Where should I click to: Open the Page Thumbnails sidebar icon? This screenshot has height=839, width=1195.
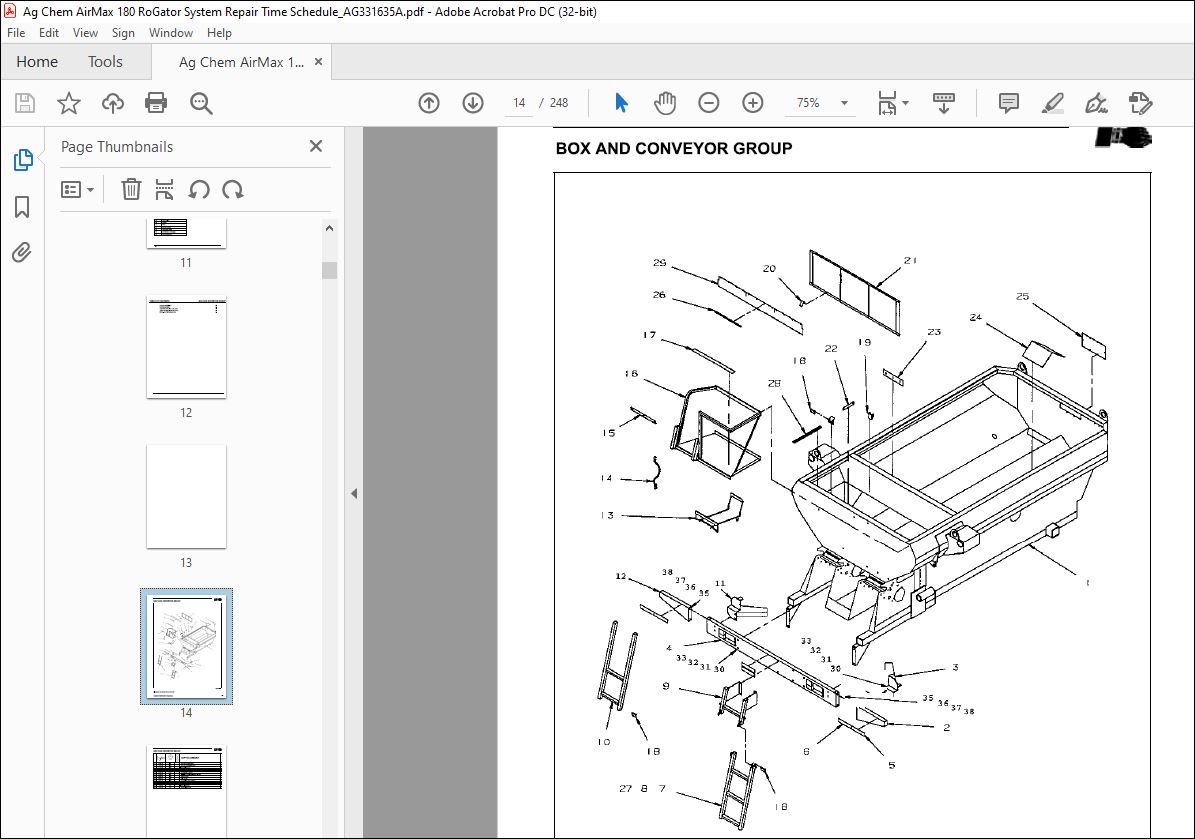23,160
